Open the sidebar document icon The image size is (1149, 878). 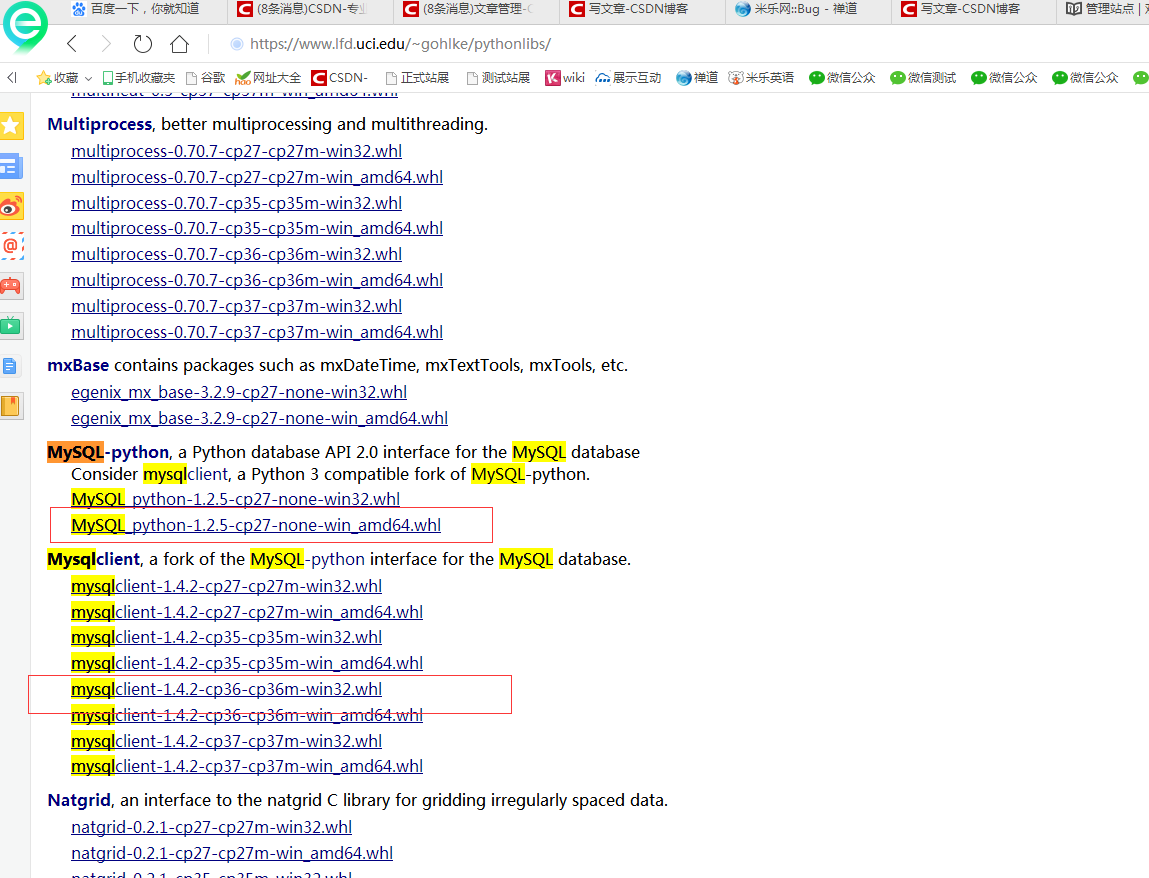click(x=10, y=366)
